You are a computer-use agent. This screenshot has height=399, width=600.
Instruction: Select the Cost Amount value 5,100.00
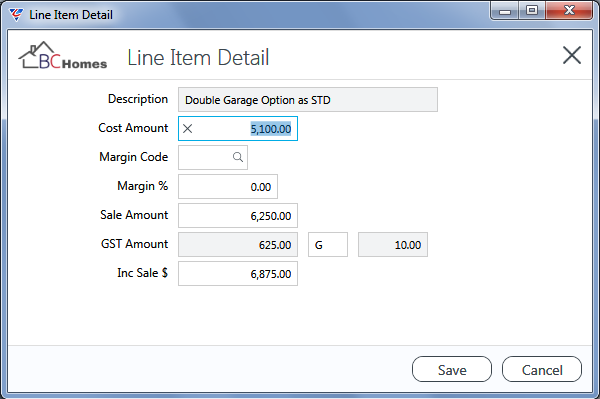tap(271, 129)
